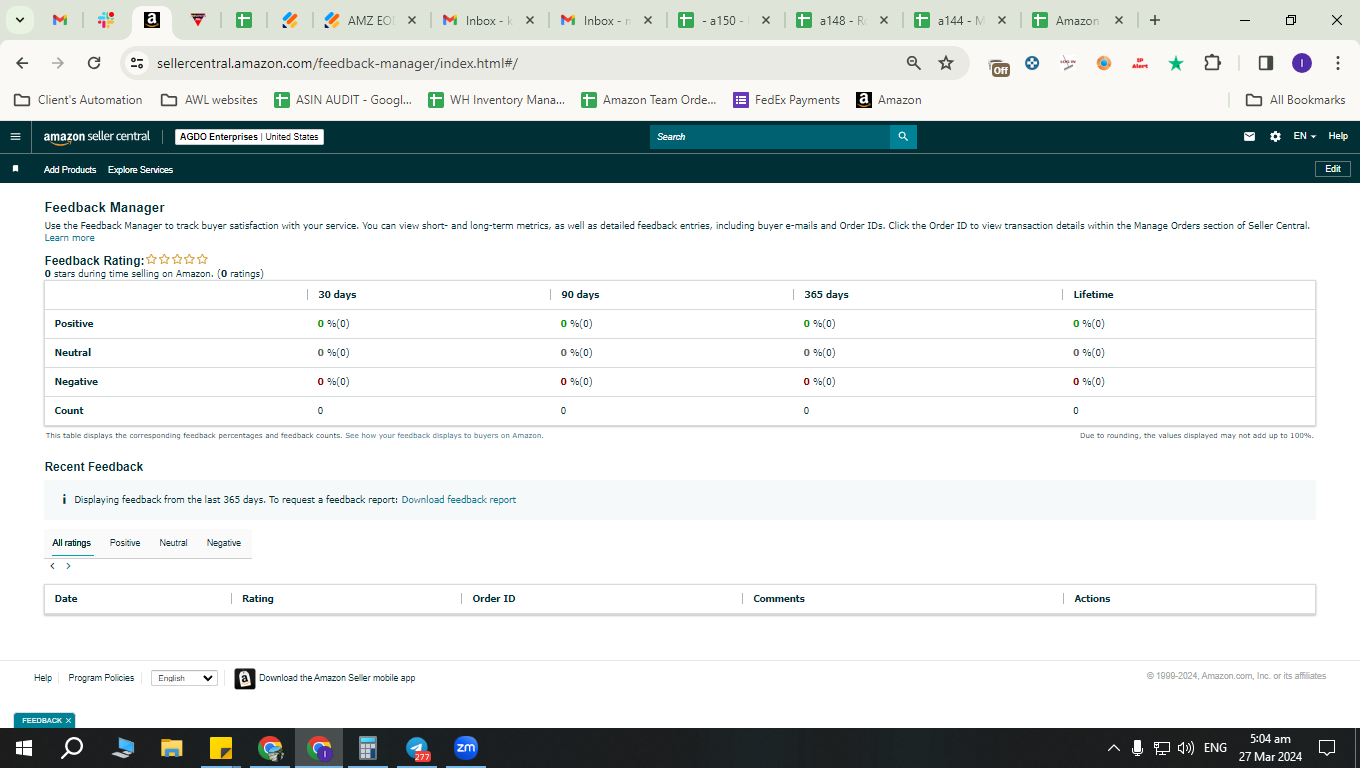Download the Amazon Seller mobile app link
The height and width of the screenshot is (768, 1360).
[x=337, y=678]
